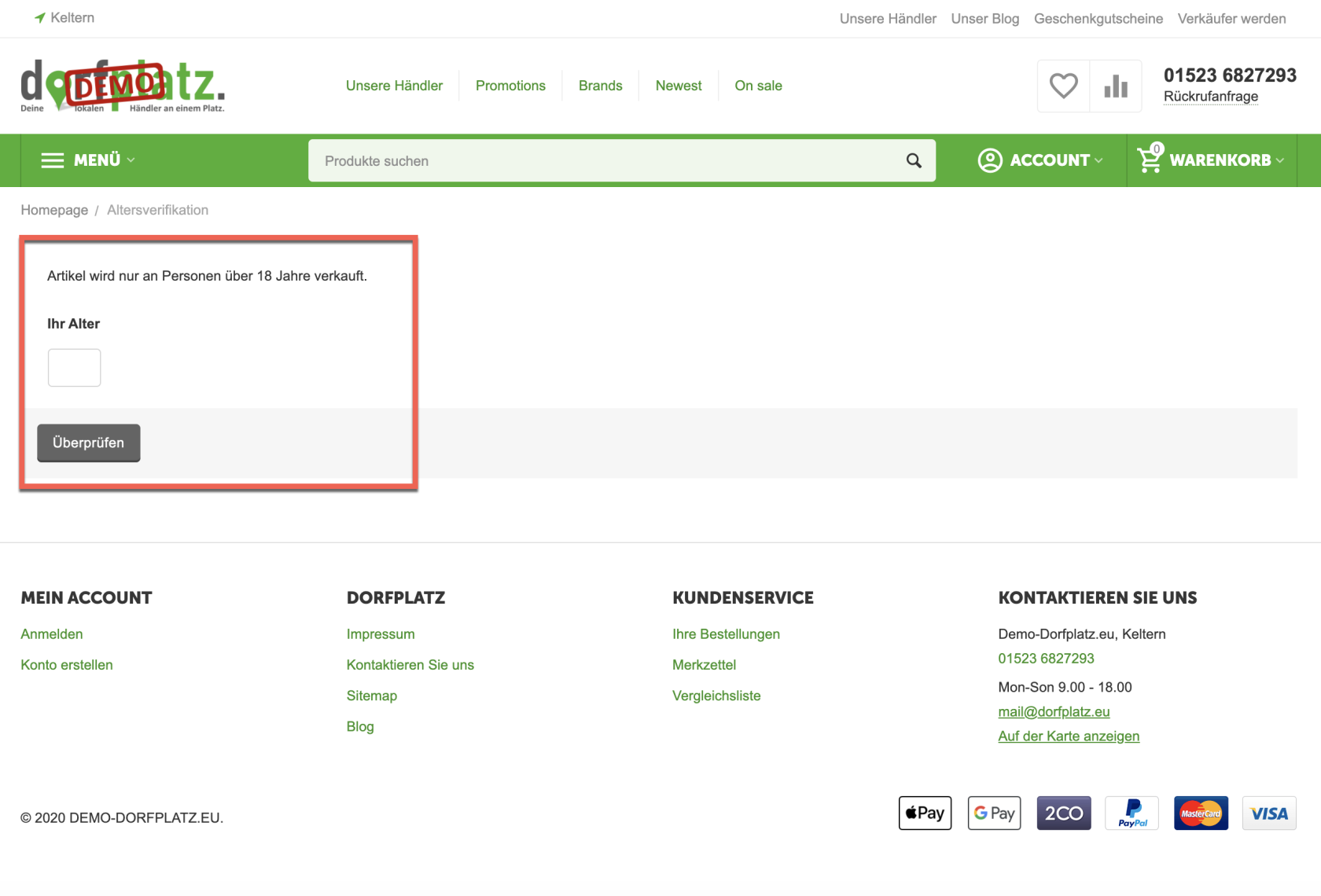Click the Rückrufanfrage link
This screenshot has height=896, width=1321.
tap(1211, 97)
